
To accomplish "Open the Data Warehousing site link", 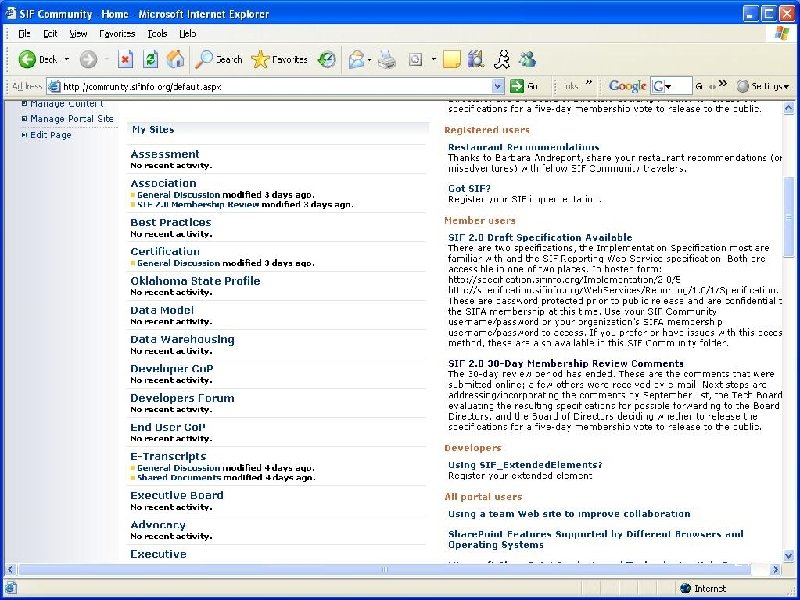I will point(182,339).
